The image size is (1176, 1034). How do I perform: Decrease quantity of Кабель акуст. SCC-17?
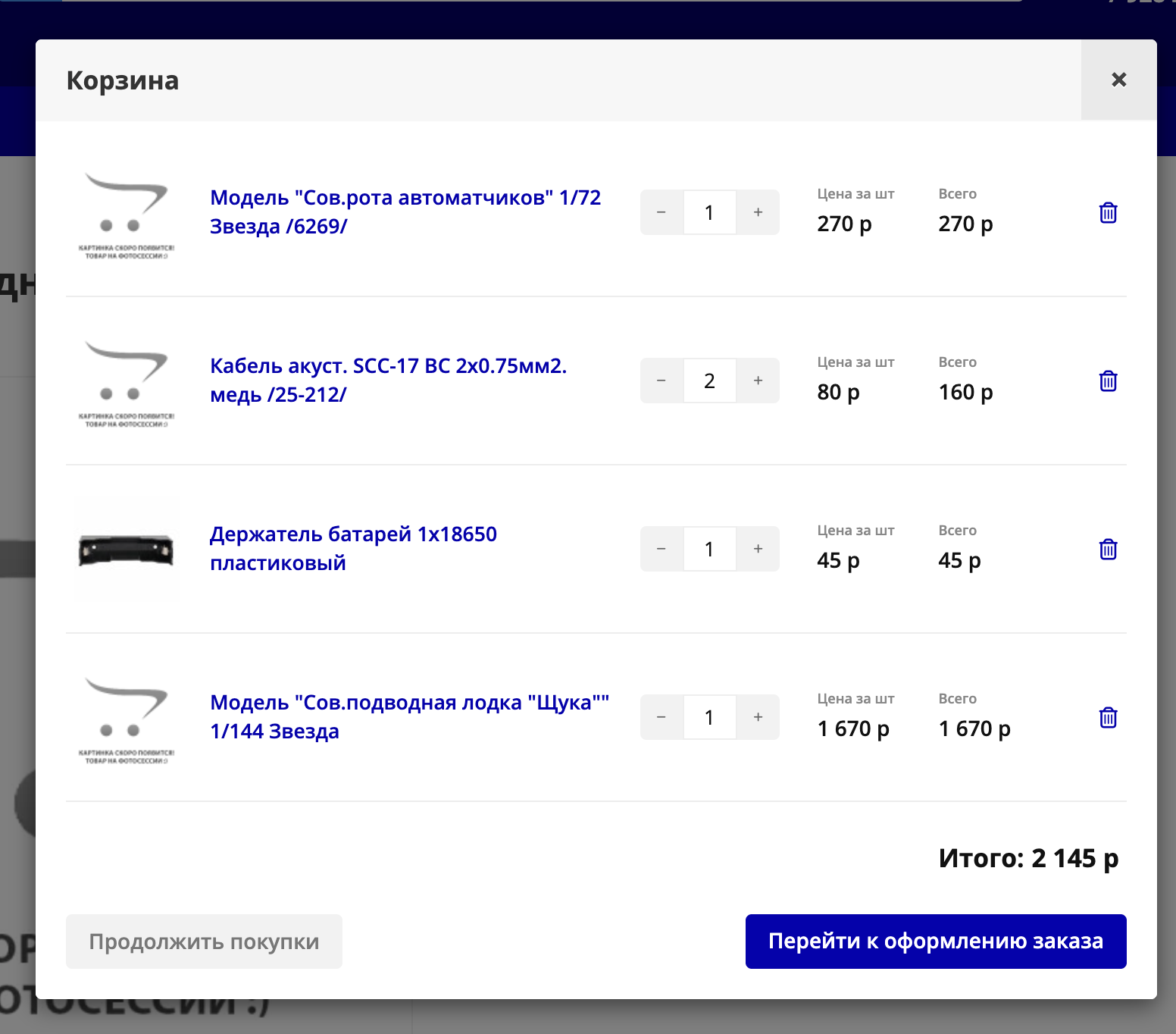(661, 381)
